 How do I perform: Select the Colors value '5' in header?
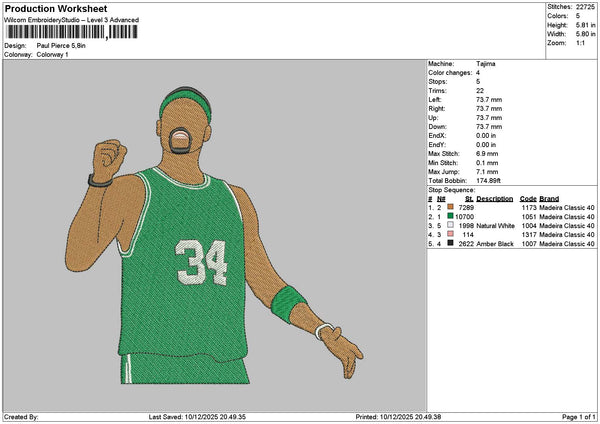pos(578,16)
